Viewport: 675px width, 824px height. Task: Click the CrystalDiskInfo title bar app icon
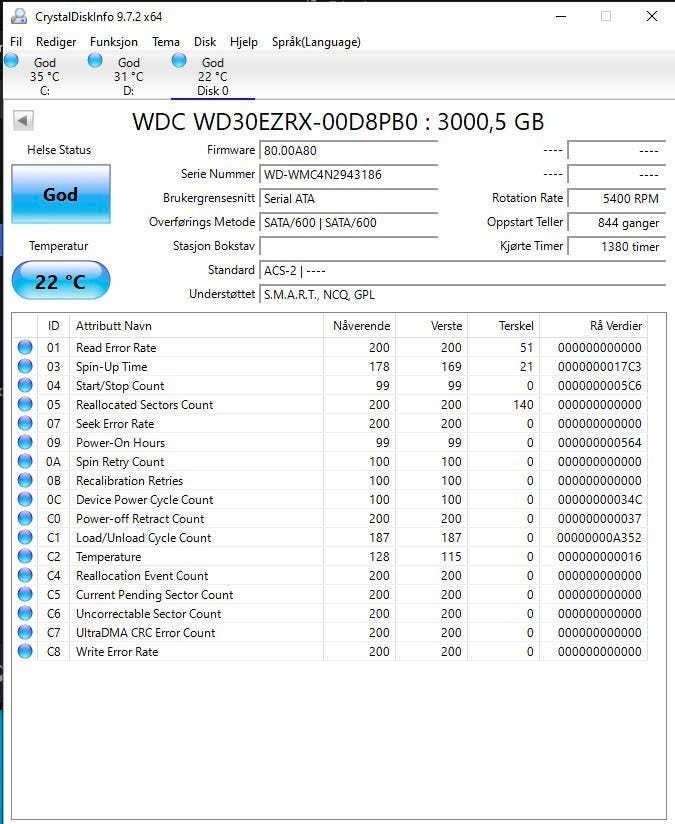19,16
